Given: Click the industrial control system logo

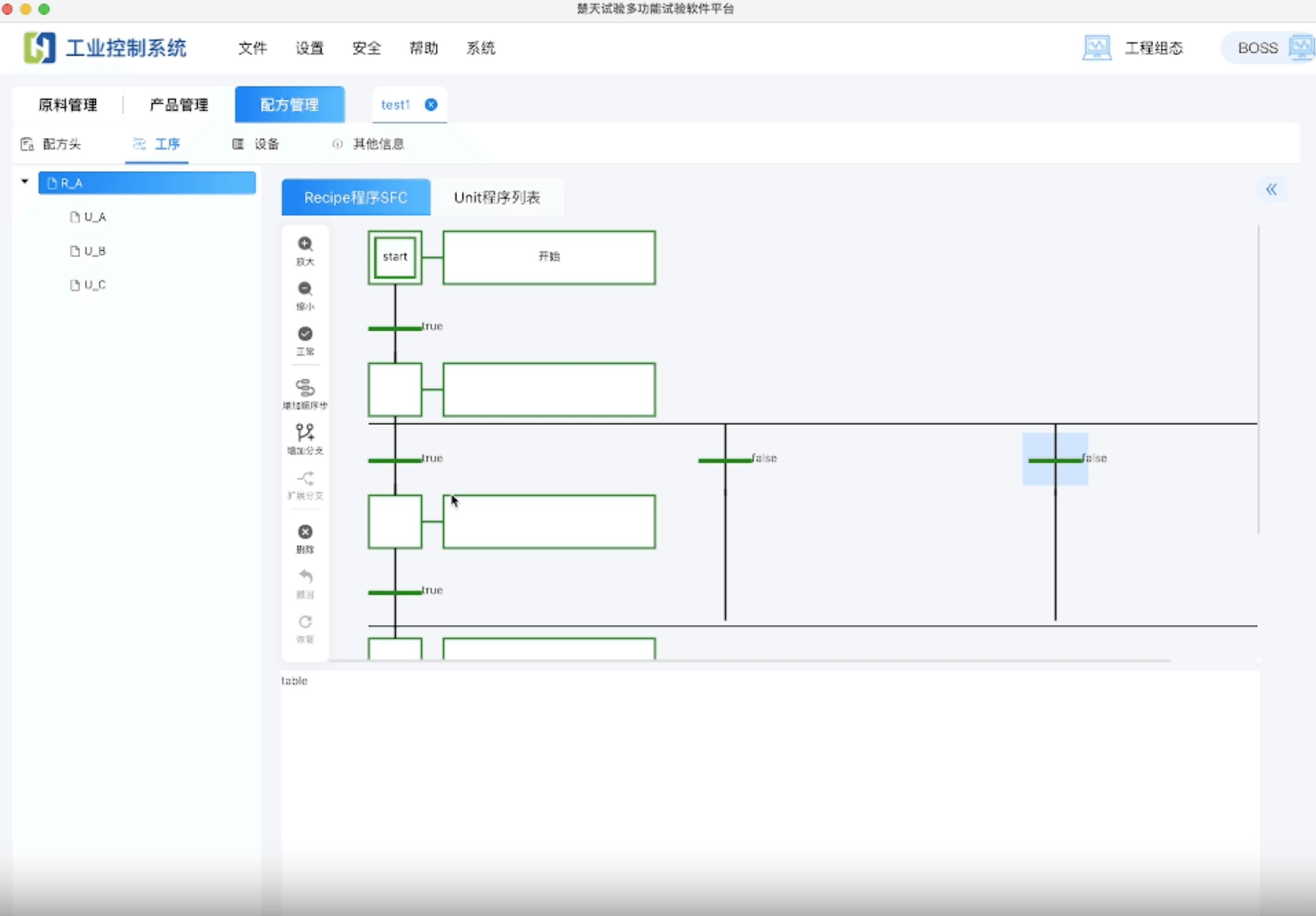Looking at the screenshot, I should coord(39,48).
